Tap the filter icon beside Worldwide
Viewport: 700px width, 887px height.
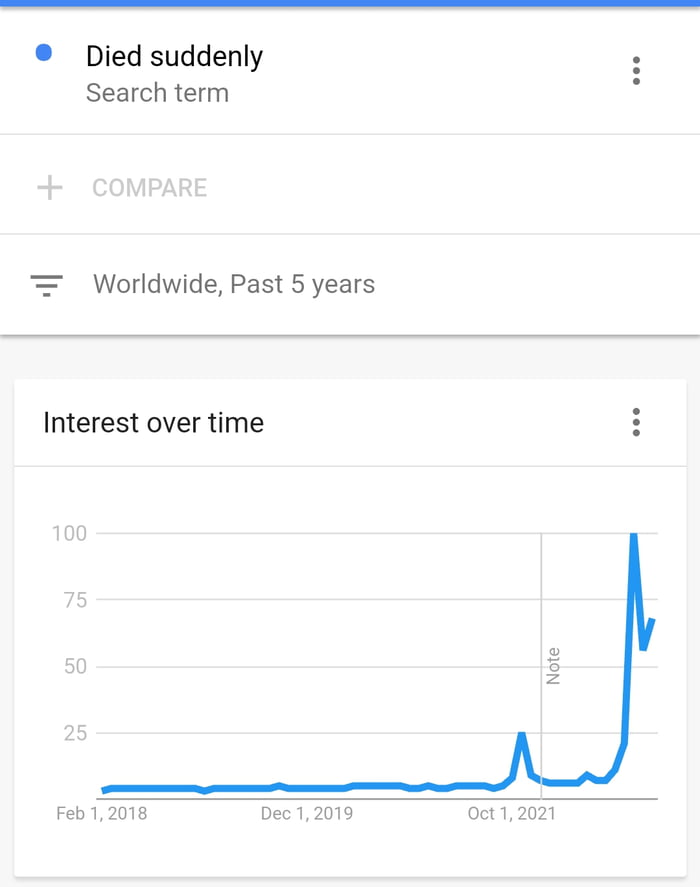tap(47, 285)
